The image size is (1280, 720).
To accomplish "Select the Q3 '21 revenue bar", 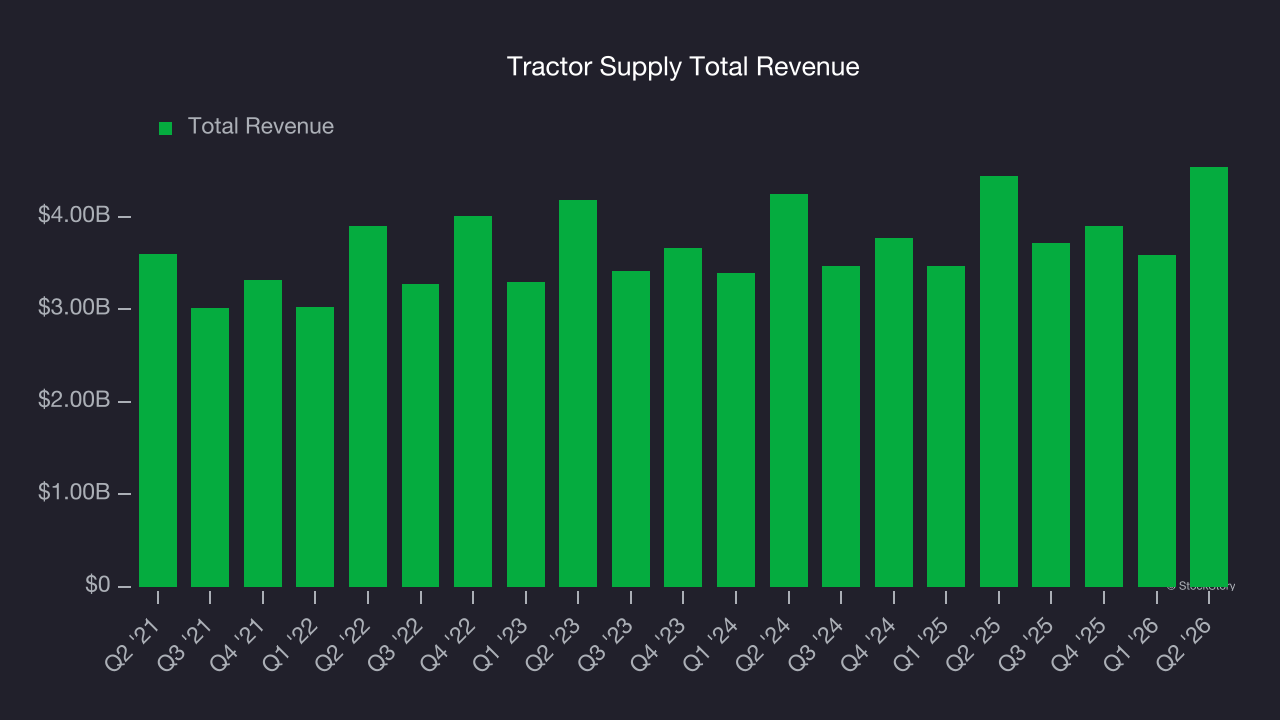I will click(210, 447).
